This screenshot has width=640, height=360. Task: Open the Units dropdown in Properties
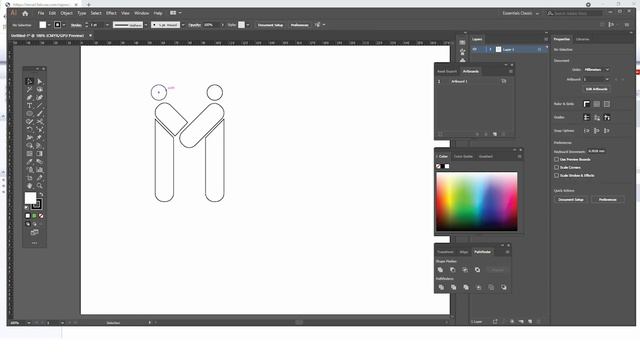(x=596, y=70)
